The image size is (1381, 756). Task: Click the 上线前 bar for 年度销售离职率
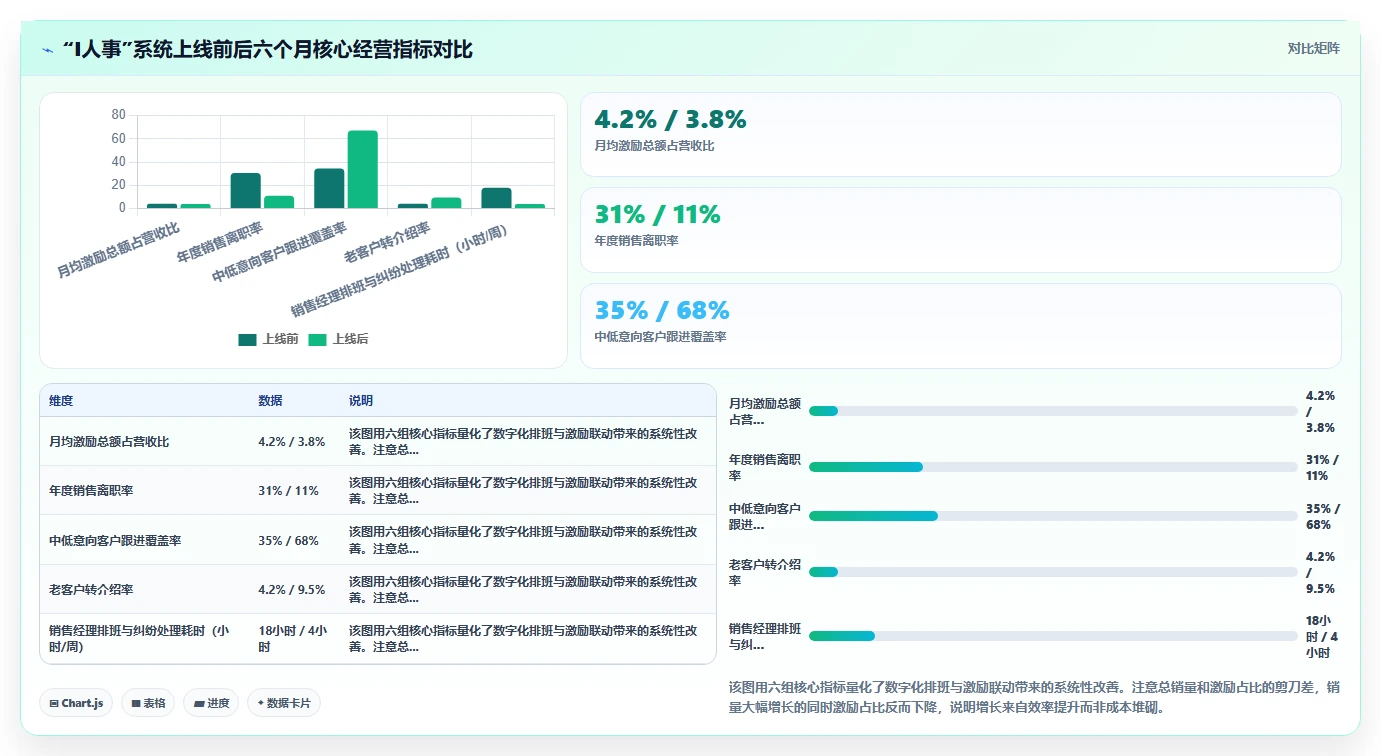(x=245, y=191)
